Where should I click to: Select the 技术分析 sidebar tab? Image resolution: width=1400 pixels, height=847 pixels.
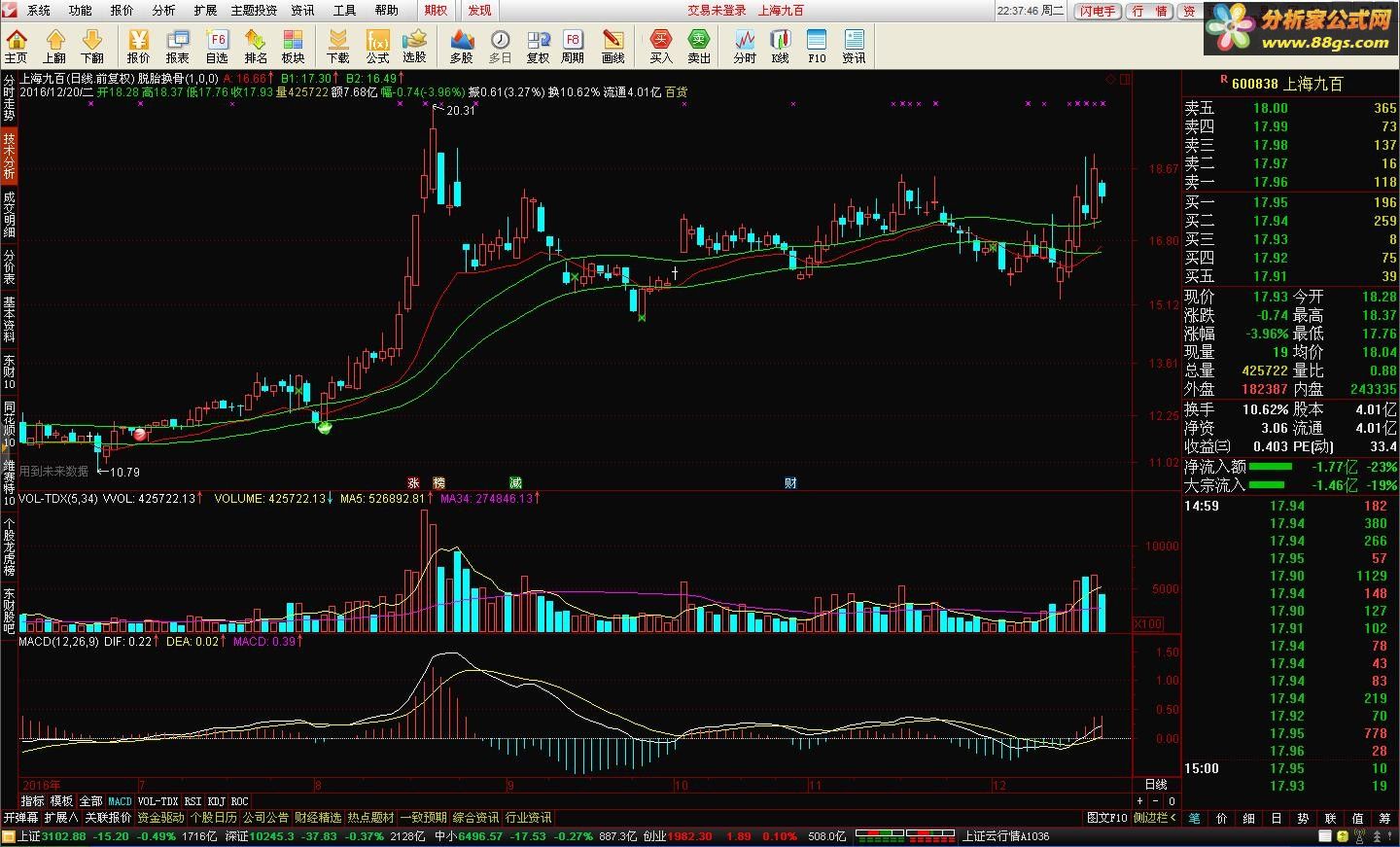pos(9,157)
